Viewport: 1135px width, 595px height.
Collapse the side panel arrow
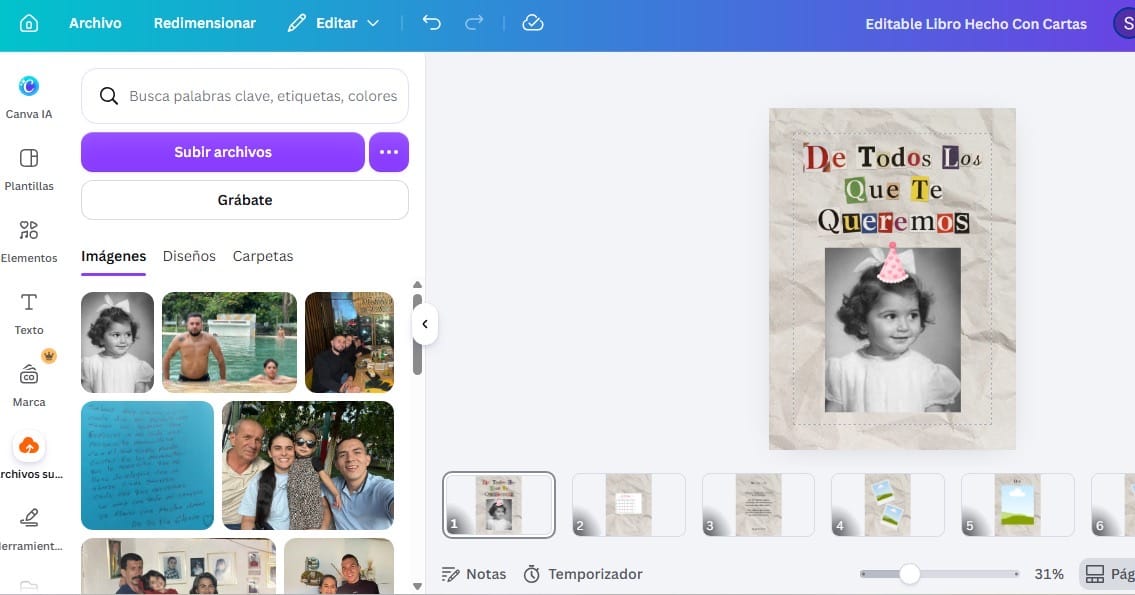pos(425,324)
